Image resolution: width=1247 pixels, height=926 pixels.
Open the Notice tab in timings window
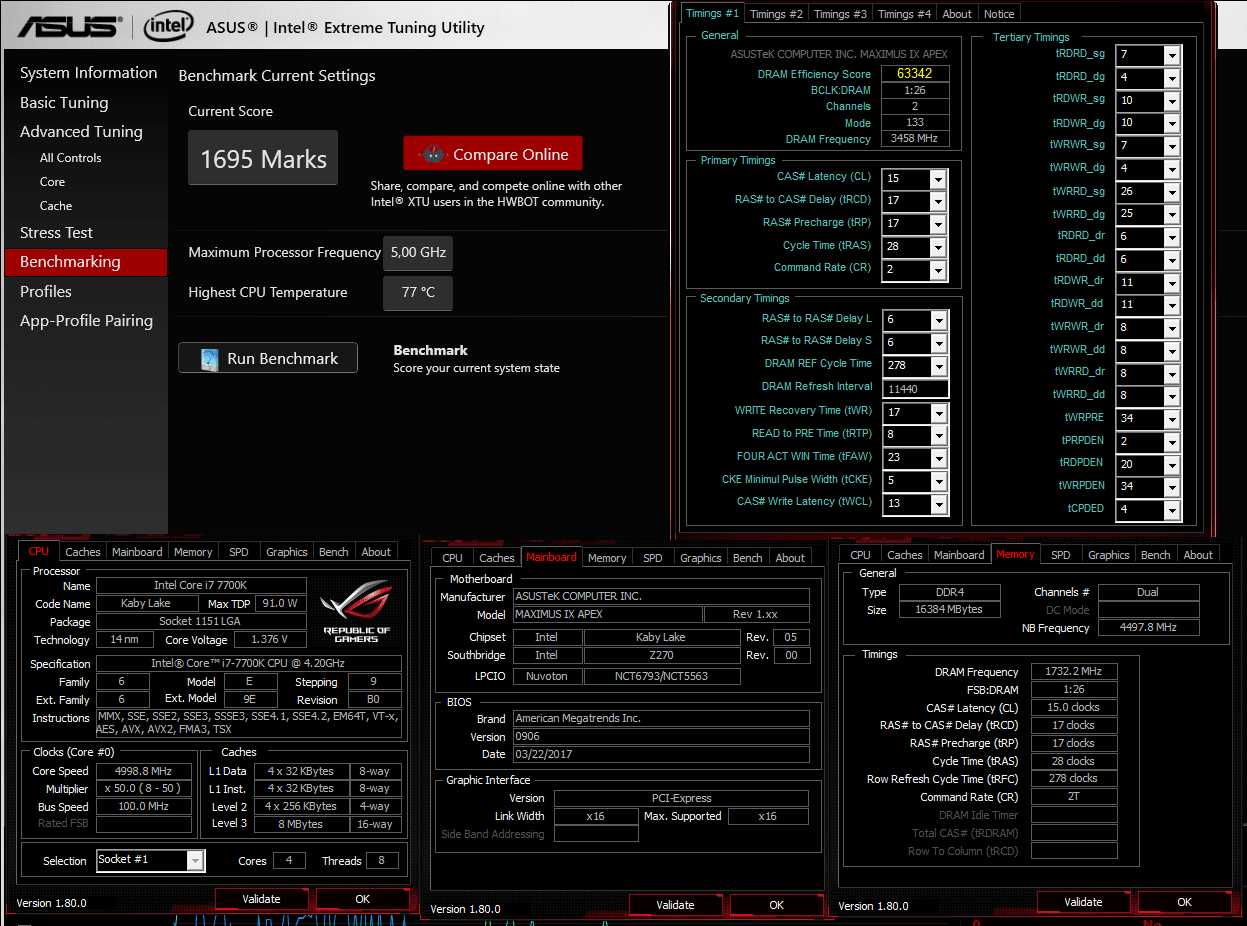(x=999, y=14)
